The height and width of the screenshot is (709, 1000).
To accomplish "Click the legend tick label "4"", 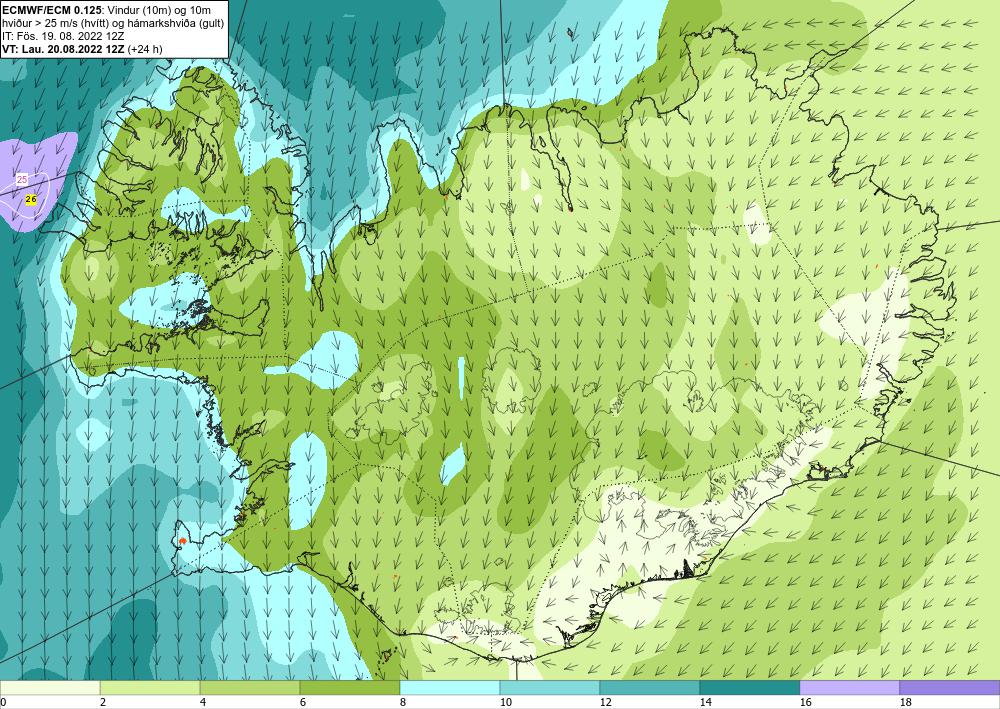I will coord(203,702).
